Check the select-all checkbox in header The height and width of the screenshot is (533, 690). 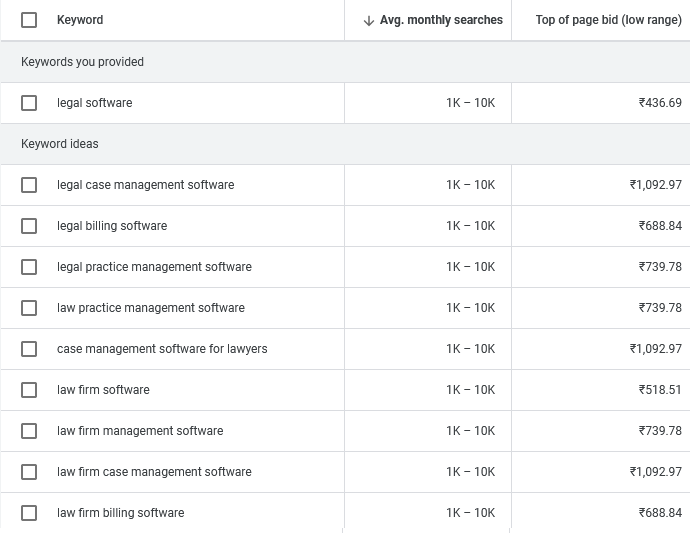point(29,20)
